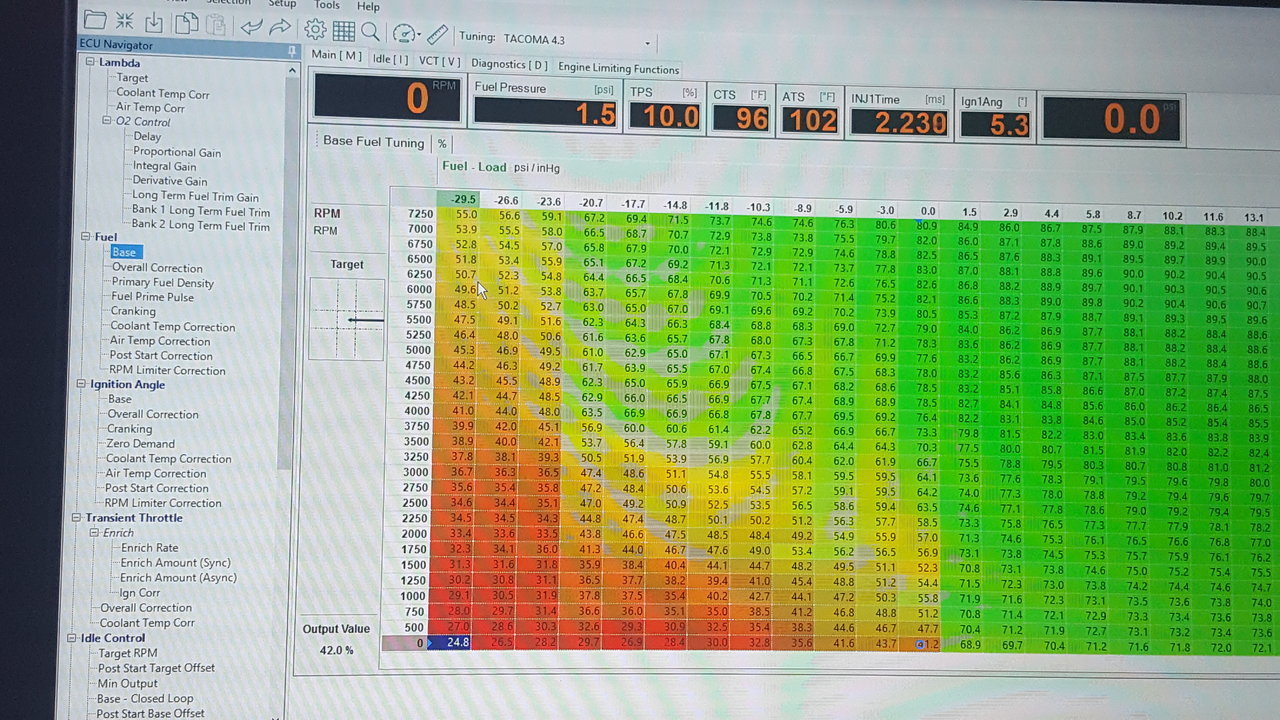
Task: Select Long Term Fuel Trim Gain
Action: pyautogui.click(x=195, y=196)
